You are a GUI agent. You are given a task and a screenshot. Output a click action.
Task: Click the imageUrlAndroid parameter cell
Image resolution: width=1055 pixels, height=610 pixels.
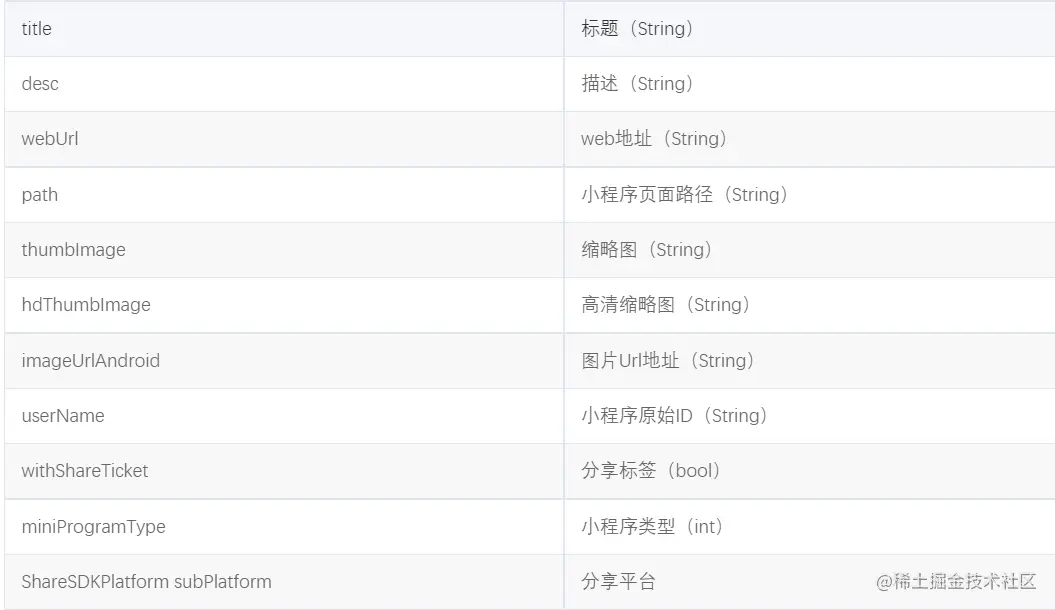coord(91,361)
